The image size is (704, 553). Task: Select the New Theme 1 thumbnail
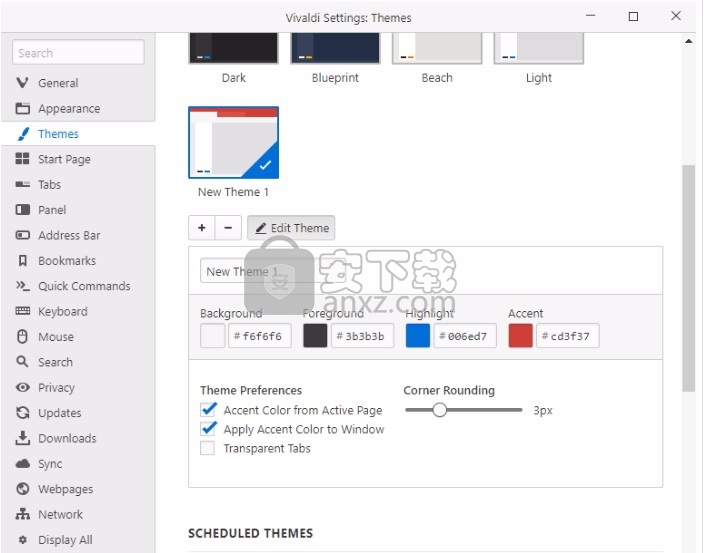click(233, 142)
